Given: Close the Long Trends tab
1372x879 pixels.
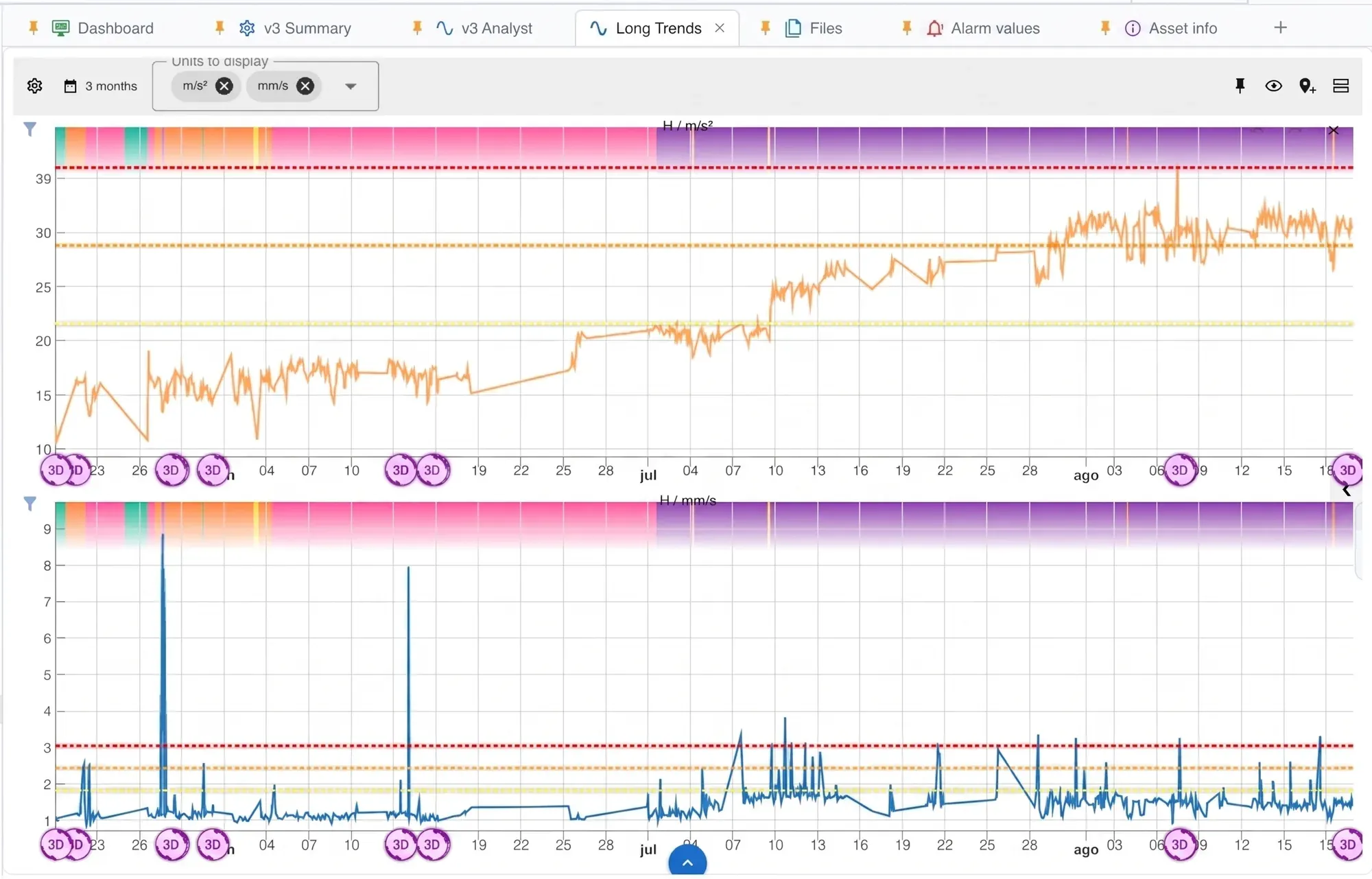Looking at the screenshot, I should coord(720,28).
